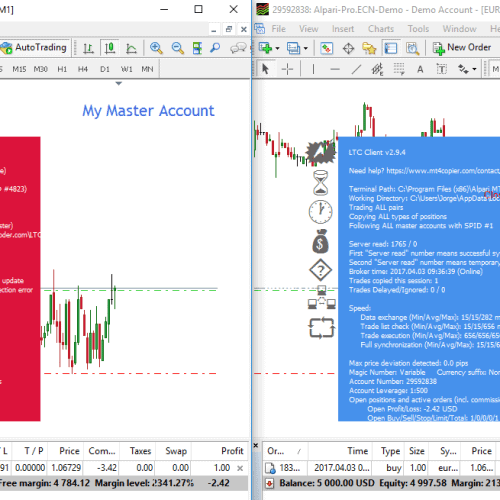Expand the new chart dropdown arrow
Image resolution: width=500 pixels, height=500 pixels.
coord(277,48)
